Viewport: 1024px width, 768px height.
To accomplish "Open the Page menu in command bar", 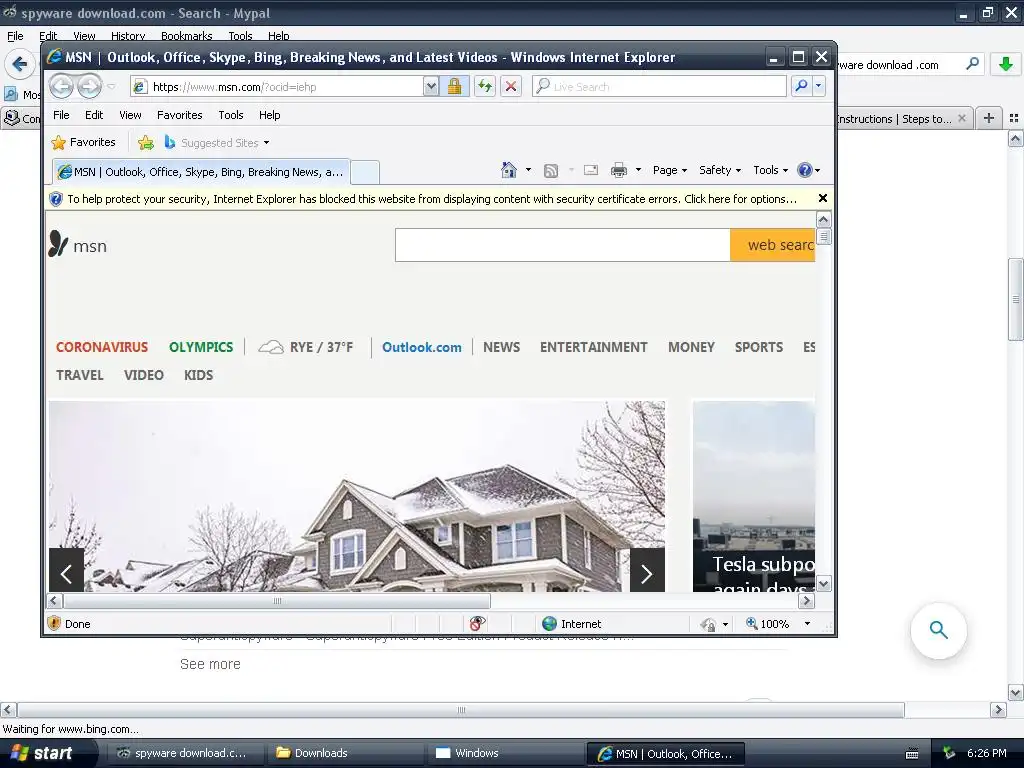I will [670, 170].
